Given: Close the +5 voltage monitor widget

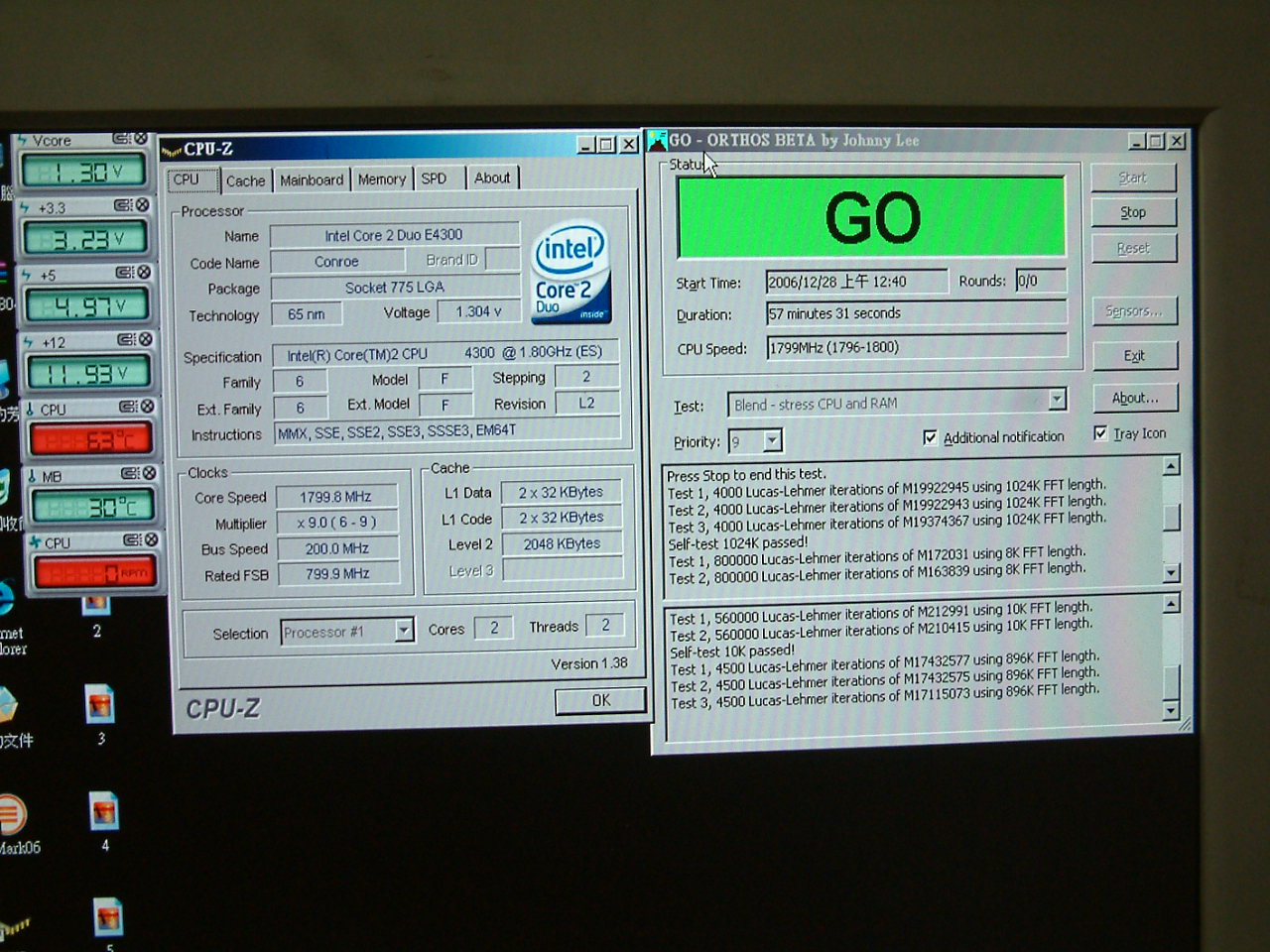Looking at the screenshot, I should click(x=144, y=272).
